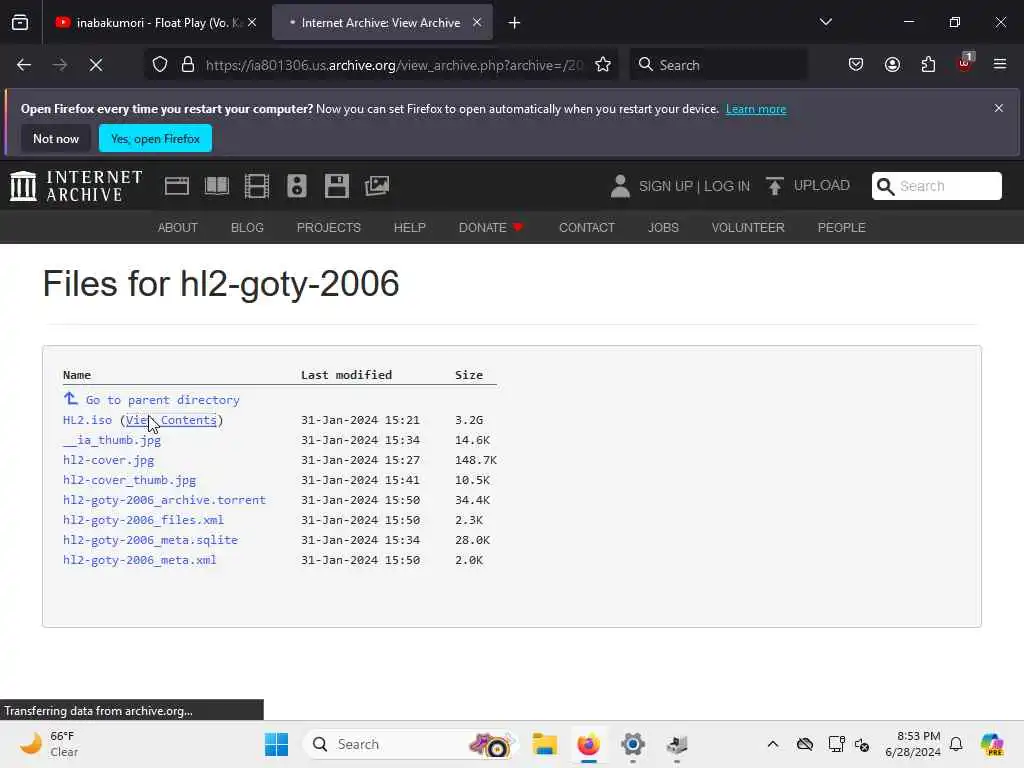Open the Images media icon
The image size is (1024, 768).
coord(377,186)
